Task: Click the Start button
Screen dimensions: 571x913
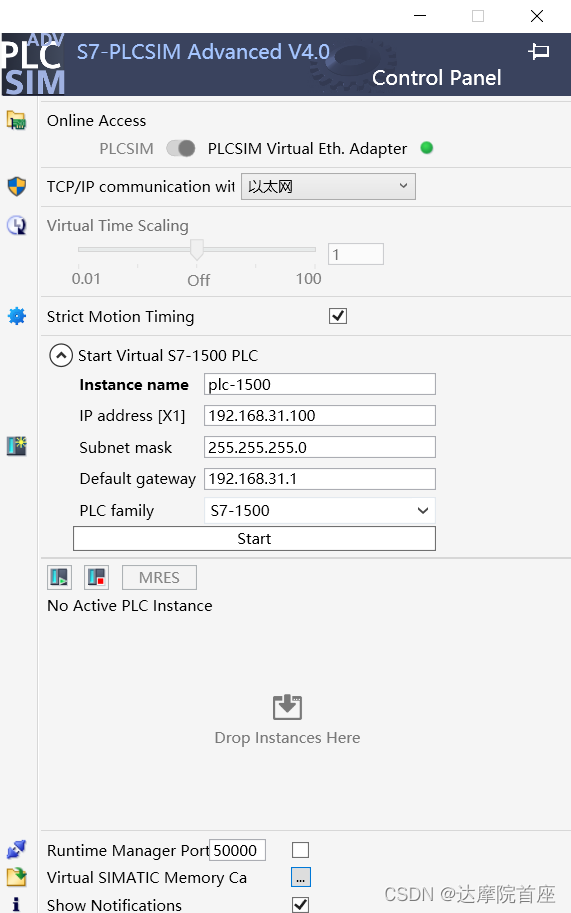Action: tap(254, 539)
